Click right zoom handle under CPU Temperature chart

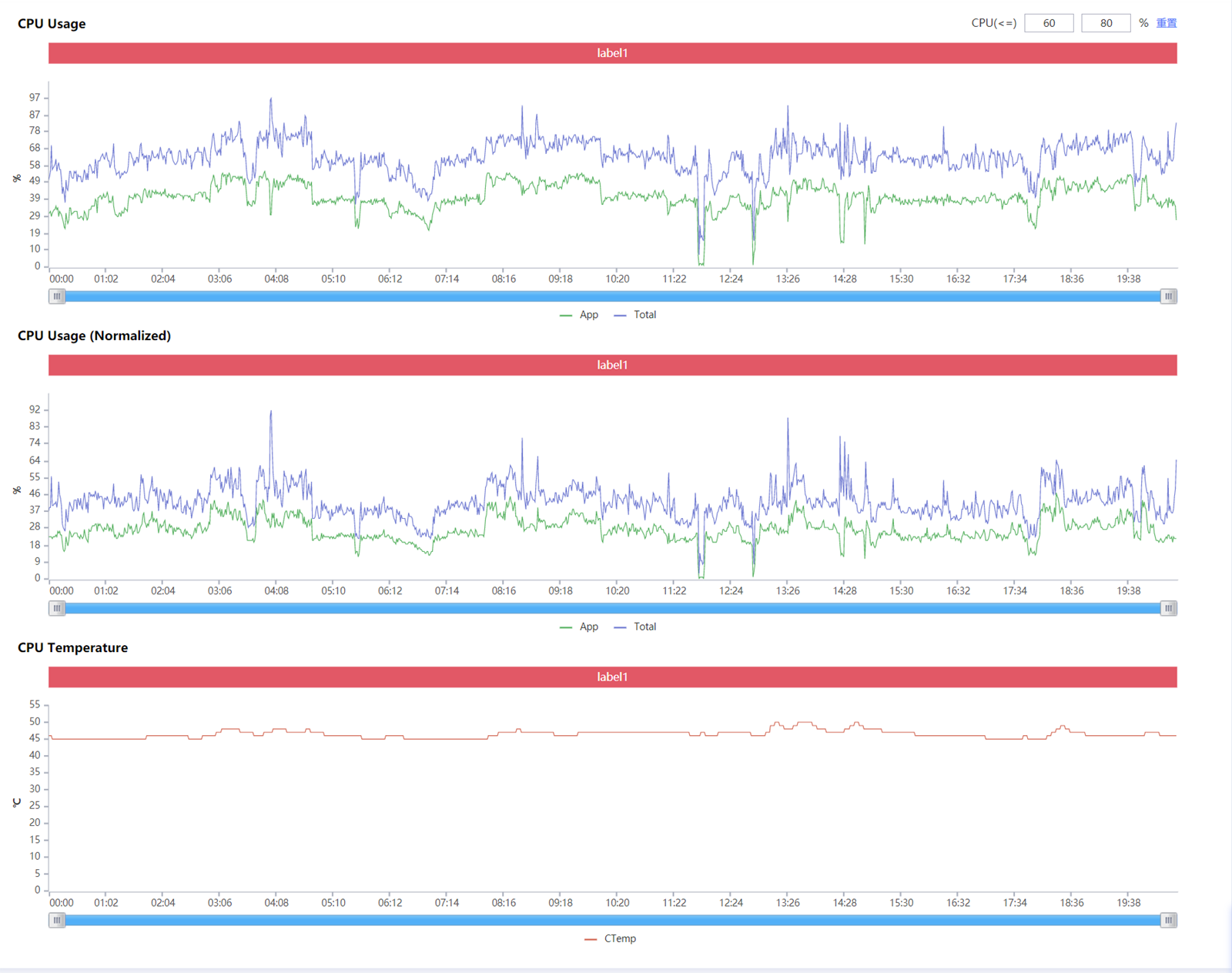point(1168,920)
